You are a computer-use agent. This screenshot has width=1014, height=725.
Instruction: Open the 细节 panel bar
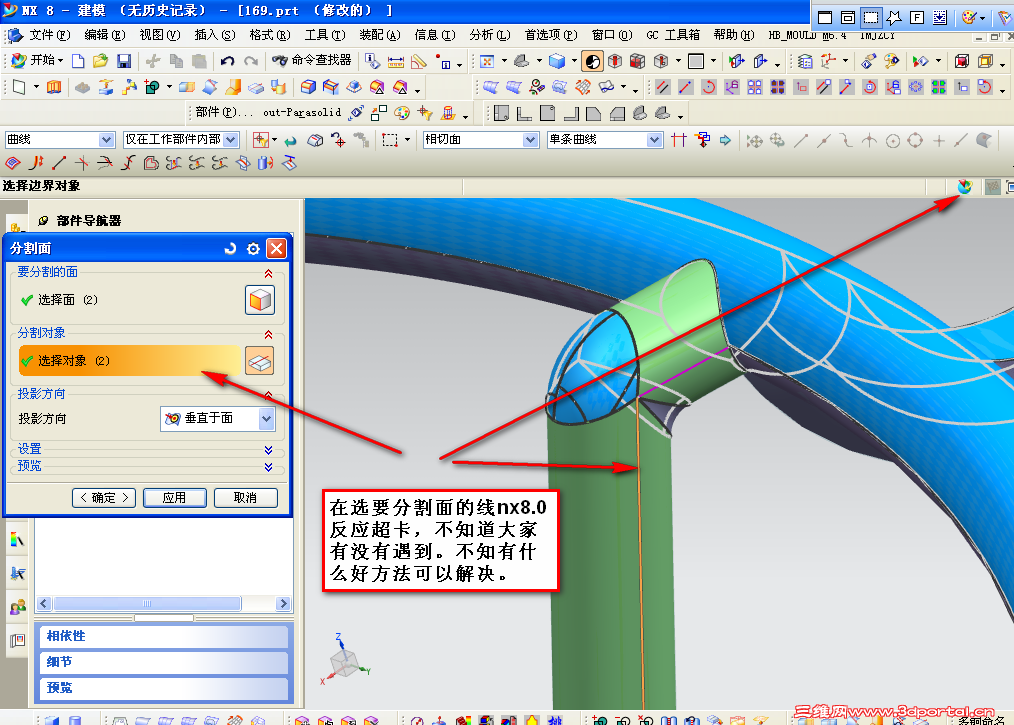164,662
